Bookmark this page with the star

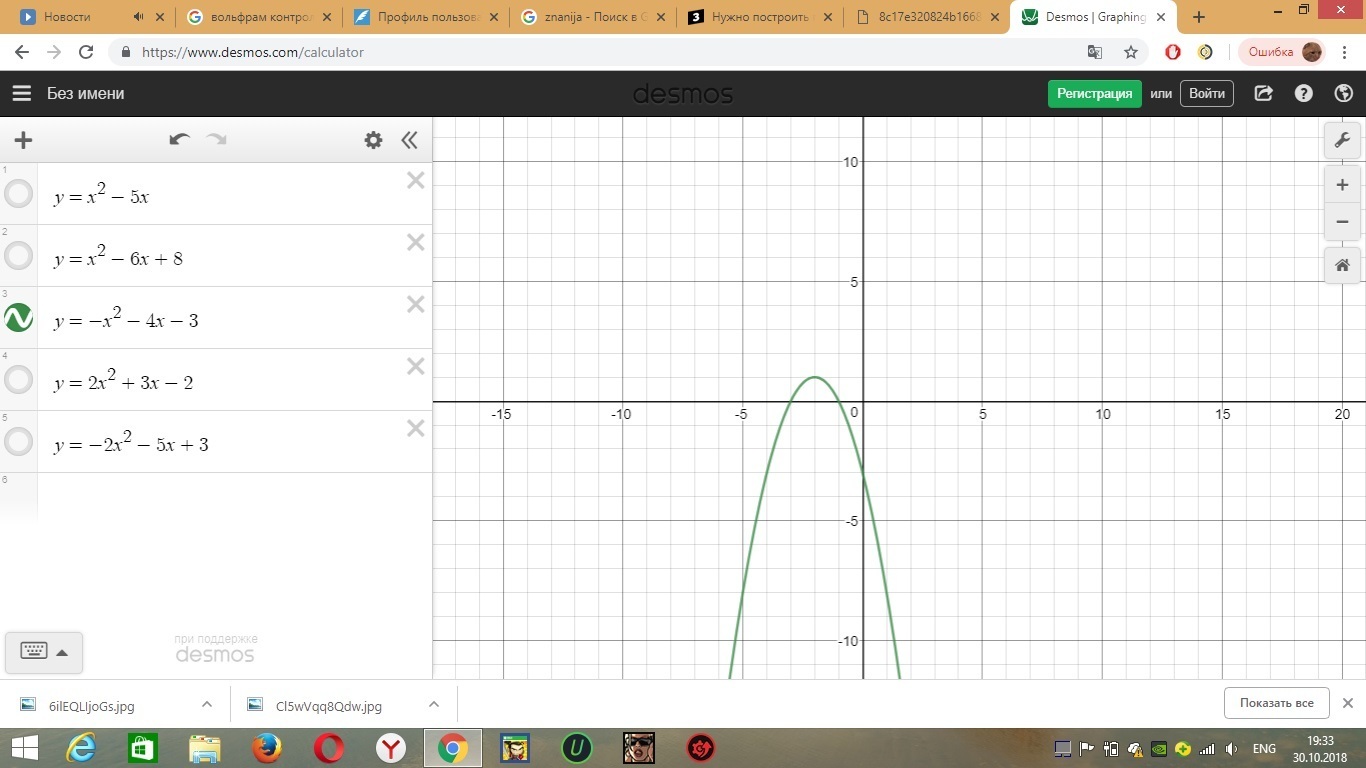click(1131, 52)
